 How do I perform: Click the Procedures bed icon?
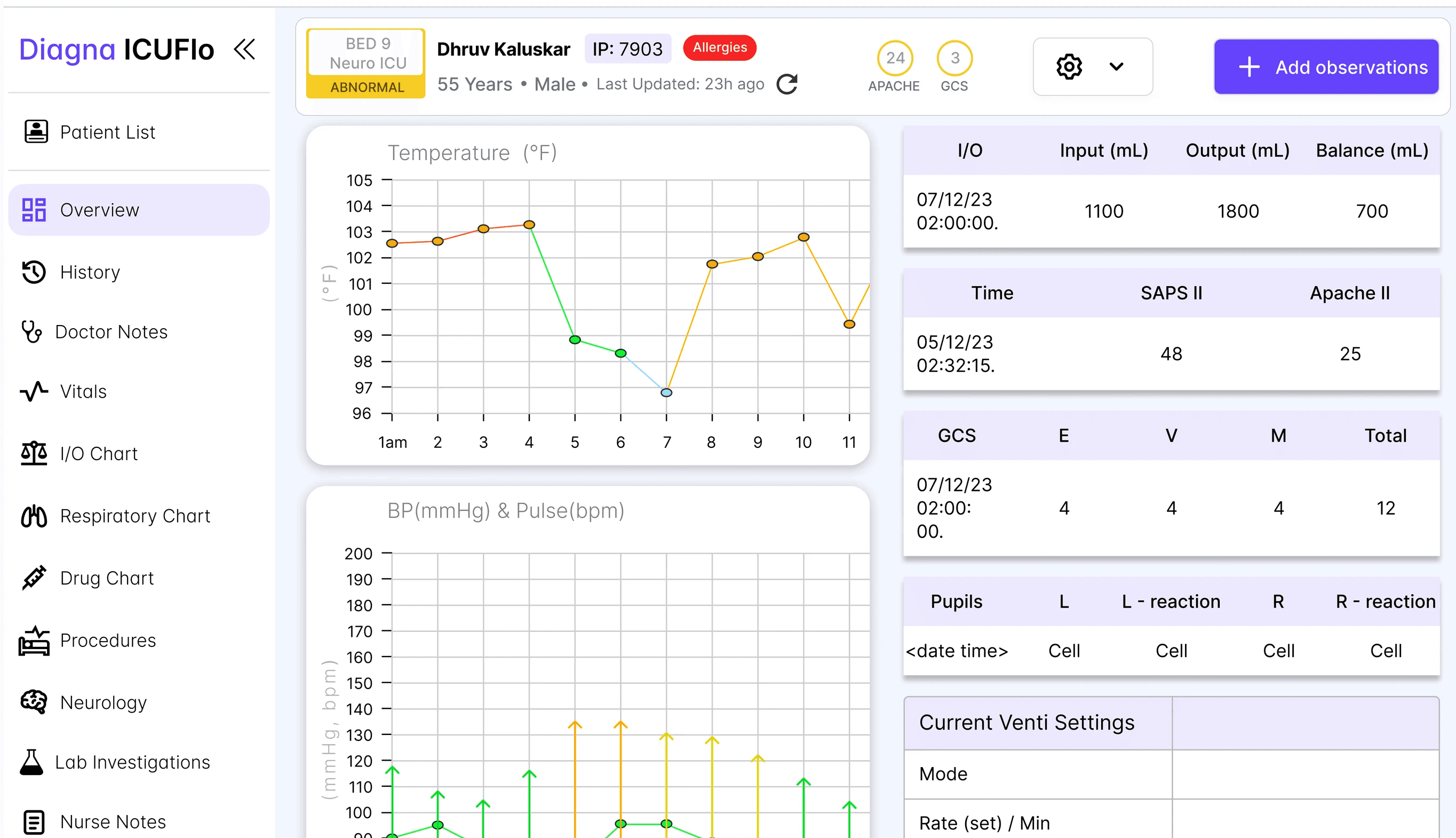coord(34,641)
